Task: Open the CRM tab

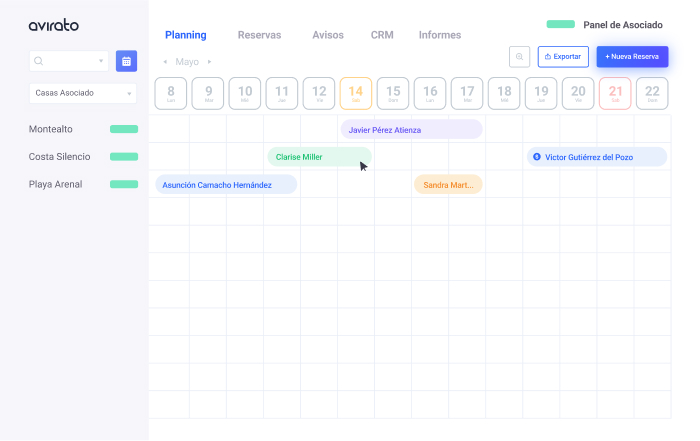Action: 382,35
